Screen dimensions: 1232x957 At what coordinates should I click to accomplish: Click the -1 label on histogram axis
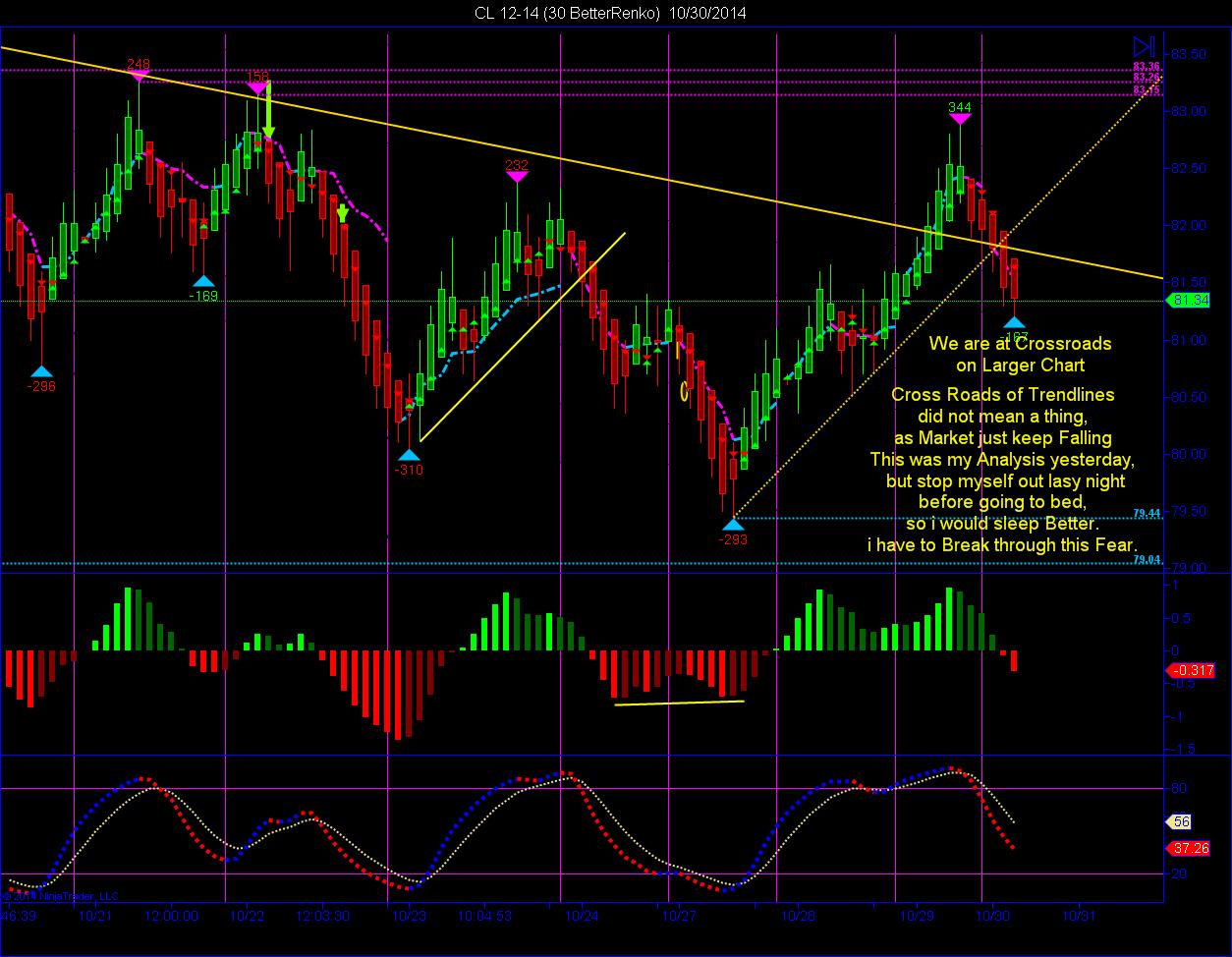click(x=1178, y=716)
